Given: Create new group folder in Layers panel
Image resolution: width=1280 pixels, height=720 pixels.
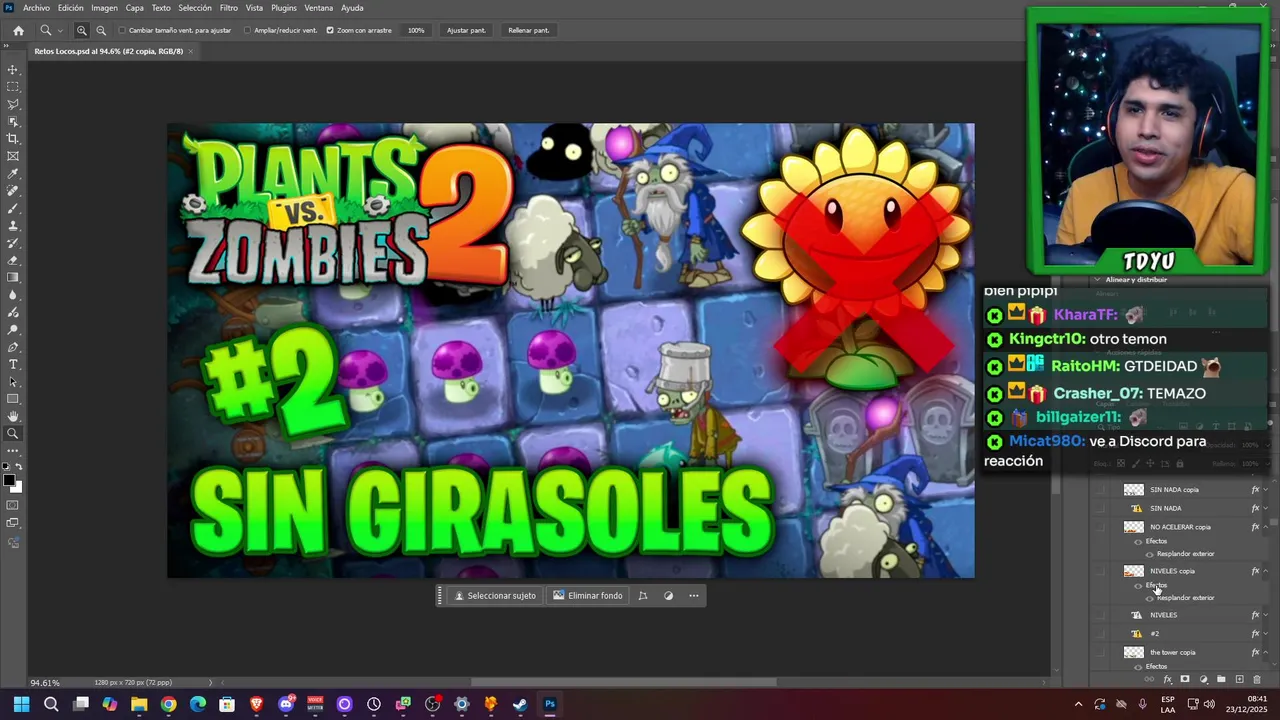Looking at the screenshot, I should (x=1221, y=680).
